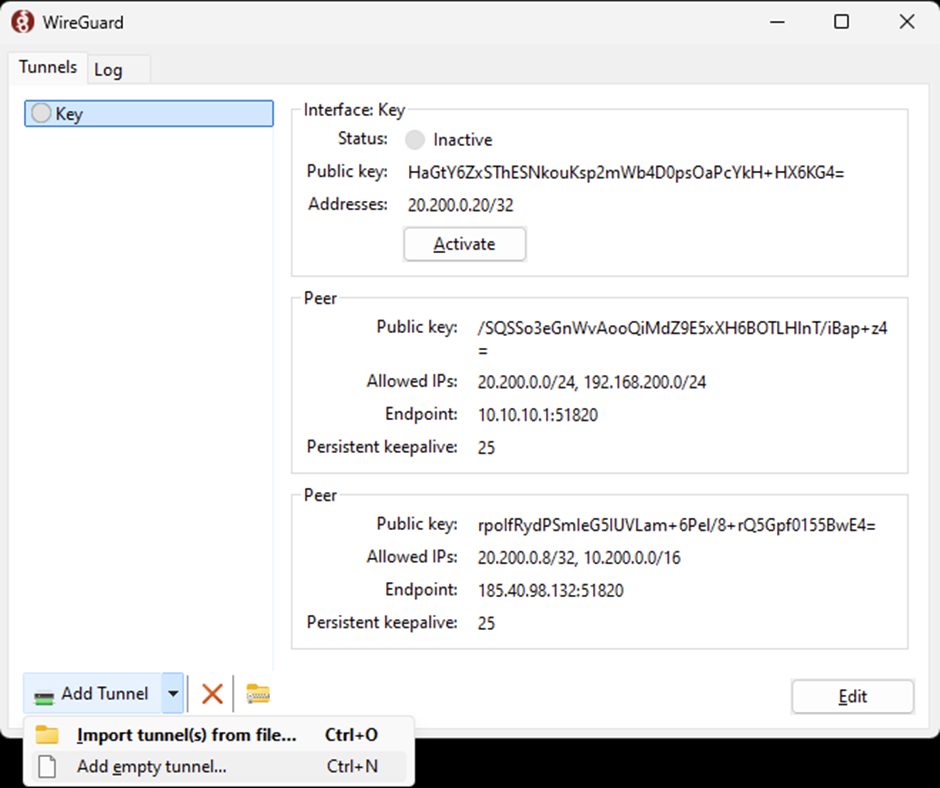Click the folder icon in import menu entry
Screen dimensions: 940x788
(x=47, y=735)
